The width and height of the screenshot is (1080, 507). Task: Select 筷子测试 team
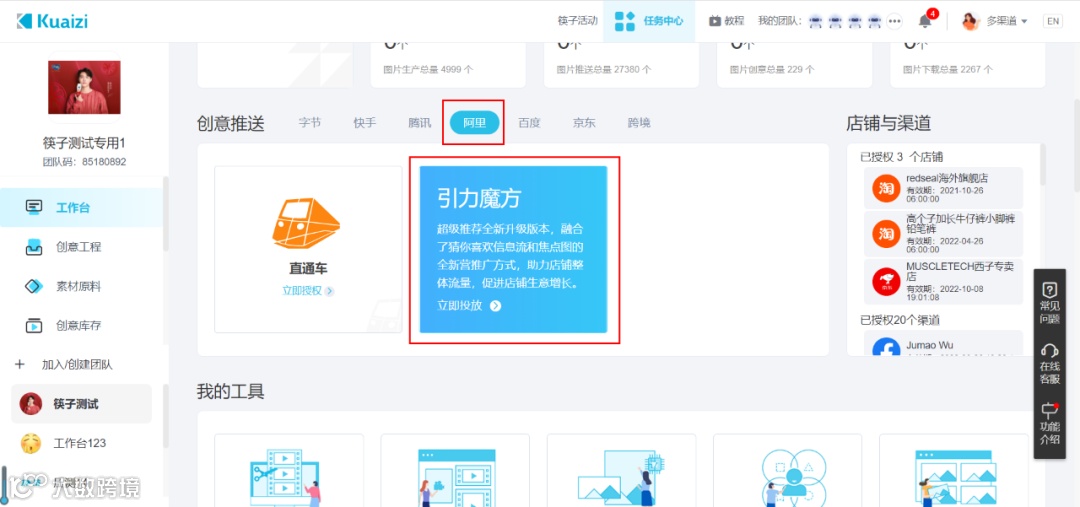point(81,404)
